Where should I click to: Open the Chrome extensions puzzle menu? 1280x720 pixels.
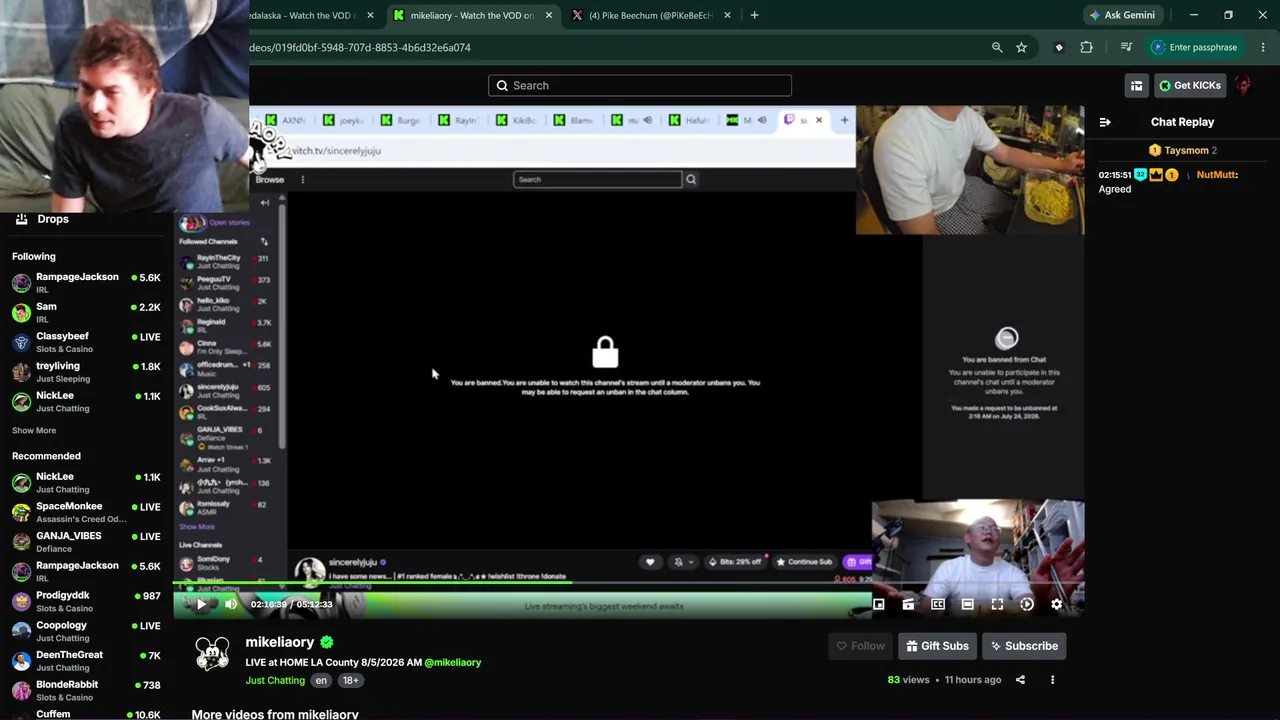tap(1086, 47)
